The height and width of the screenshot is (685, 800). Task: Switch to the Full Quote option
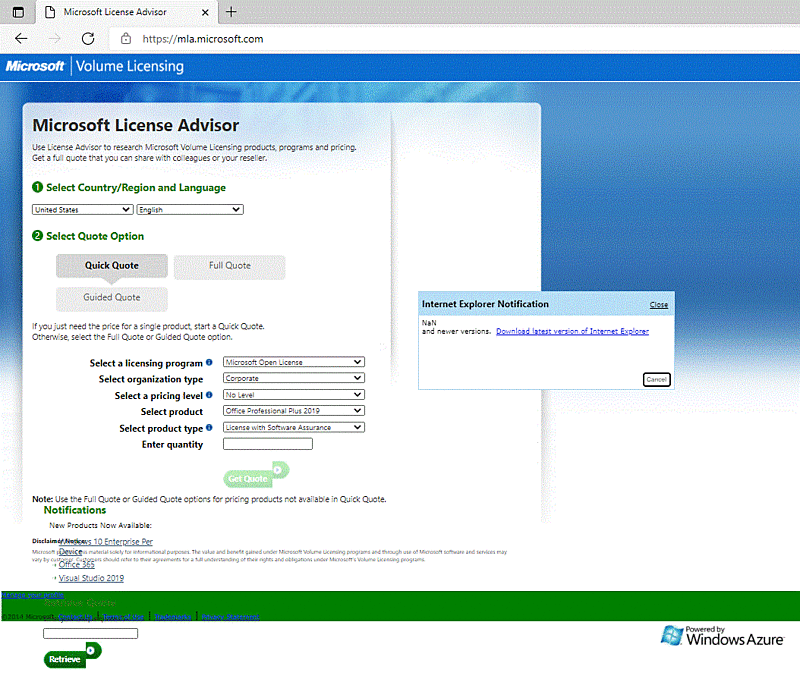point(229,267)
